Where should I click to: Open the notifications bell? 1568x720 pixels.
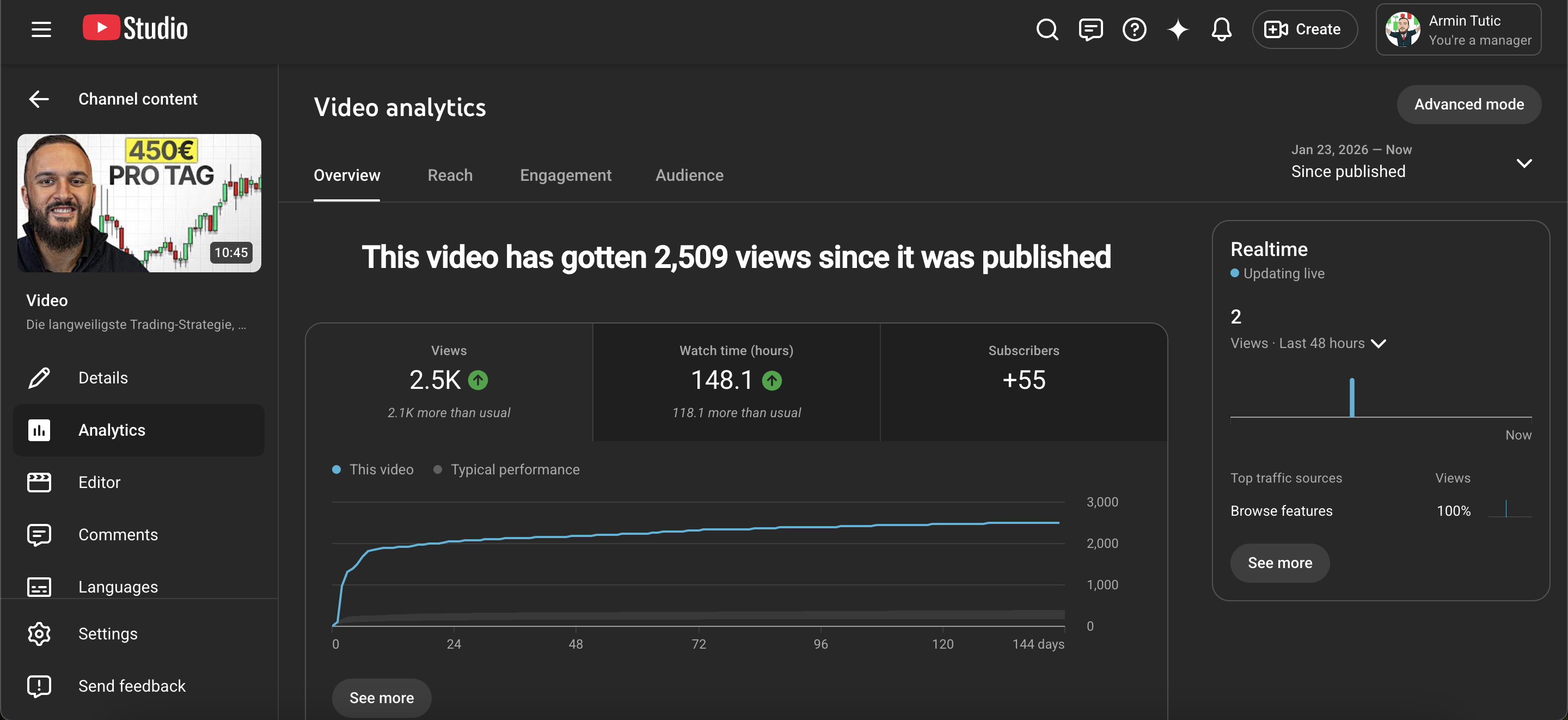[x=1221, y=29]
